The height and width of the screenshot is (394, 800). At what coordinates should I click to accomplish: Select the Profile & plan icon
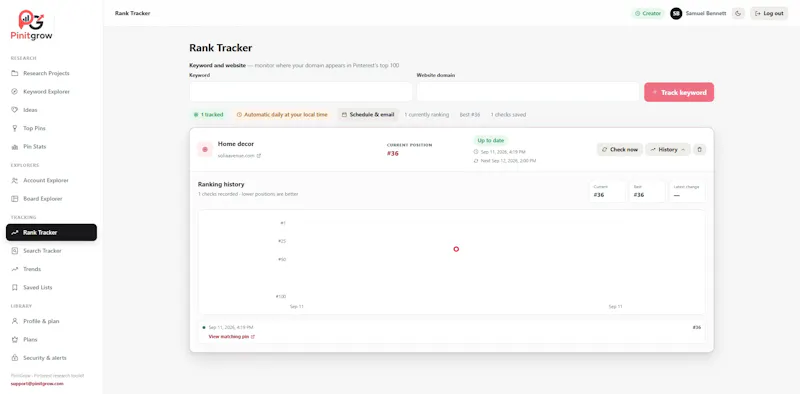click(14, 321)
